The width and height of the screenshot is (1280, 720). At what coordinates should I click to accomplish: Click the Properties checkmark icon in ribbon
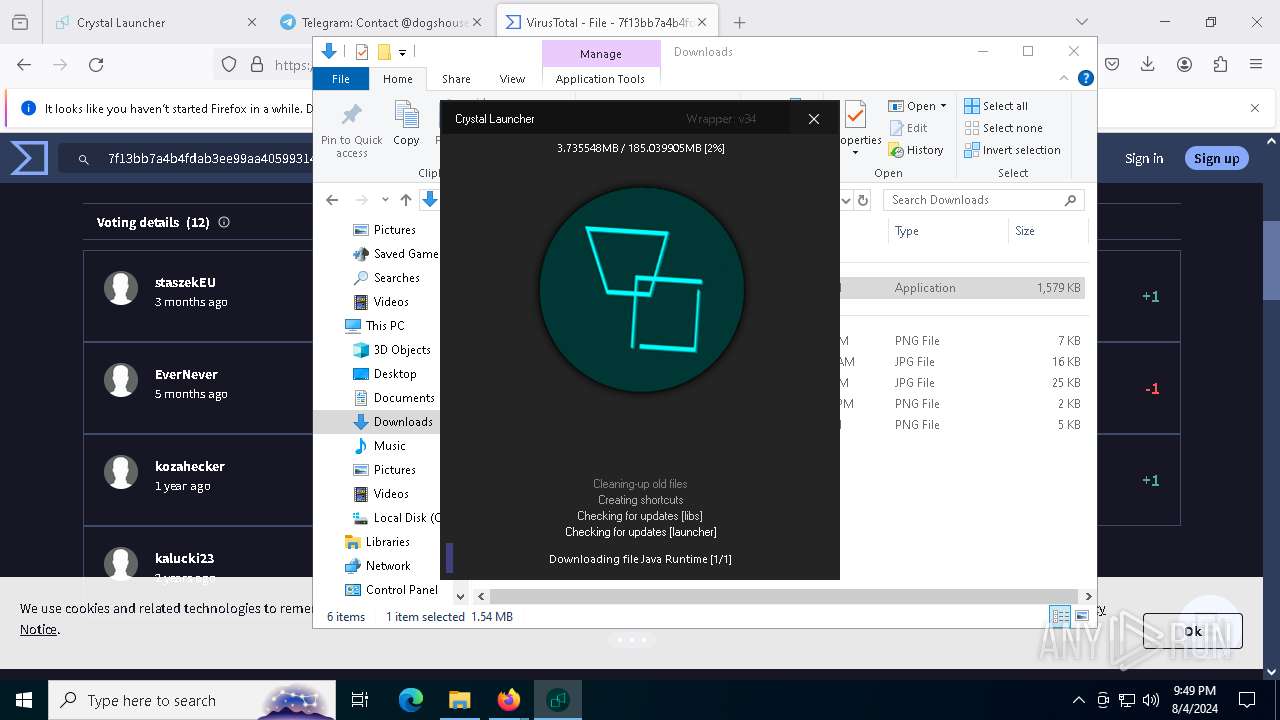tap(855, 116)
